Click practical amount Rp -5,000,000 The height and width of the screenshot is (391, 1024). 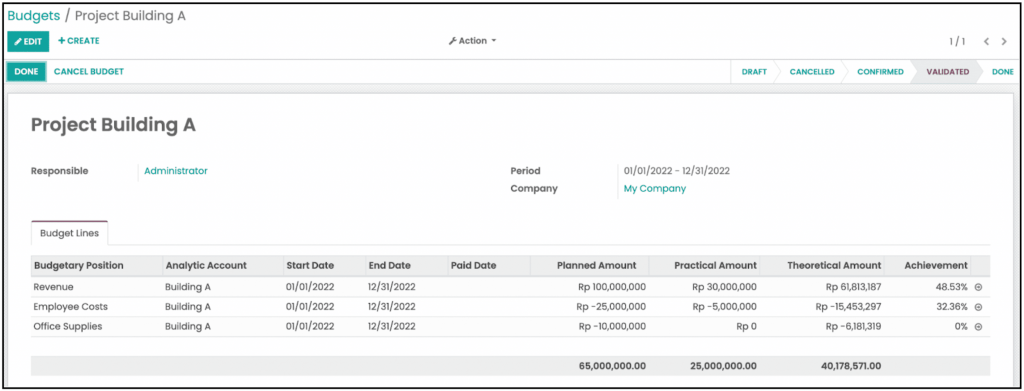[725, 306]
